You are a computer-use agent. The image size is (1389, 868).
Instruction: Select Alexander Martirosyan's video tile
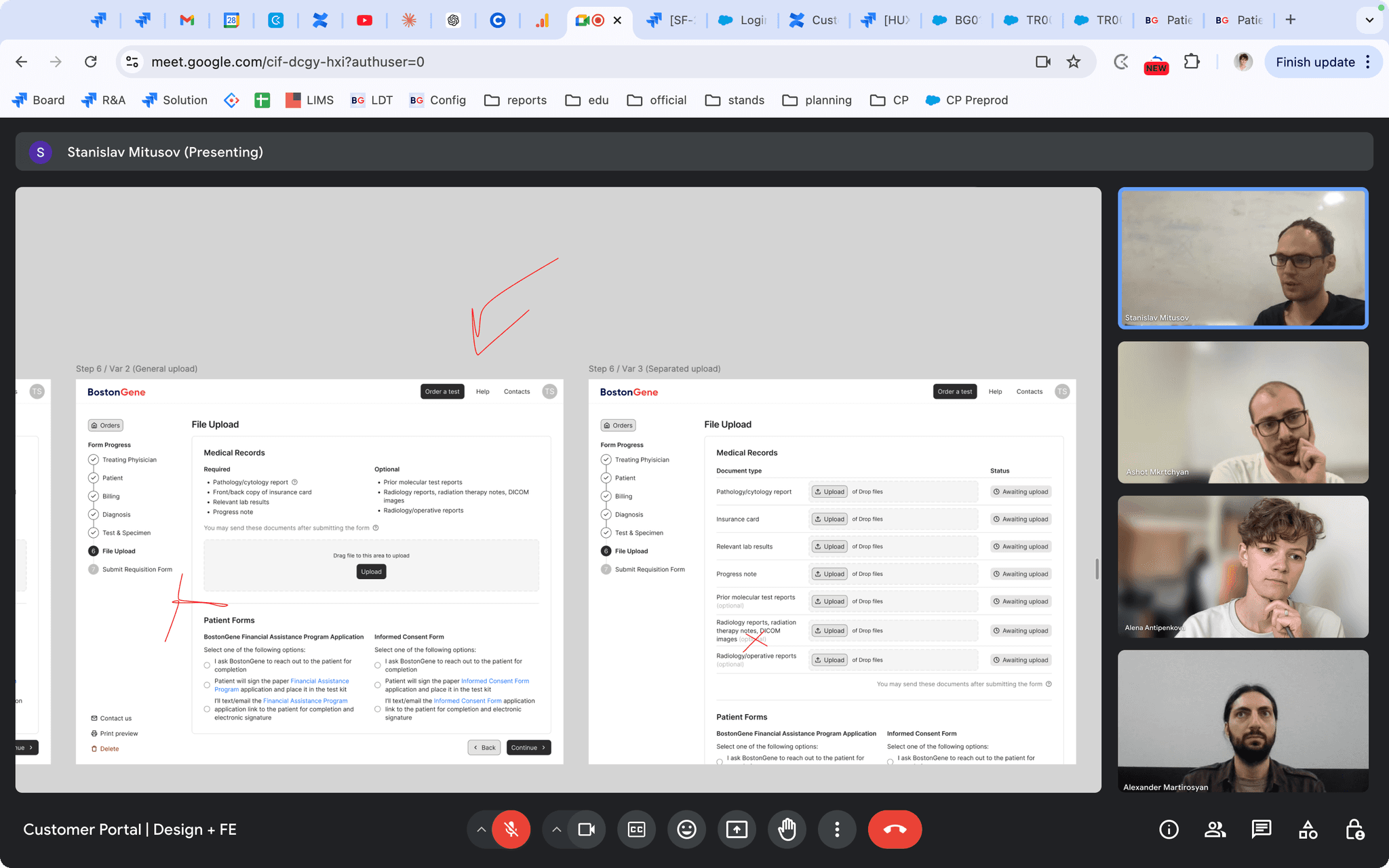tap(1243, 721)
